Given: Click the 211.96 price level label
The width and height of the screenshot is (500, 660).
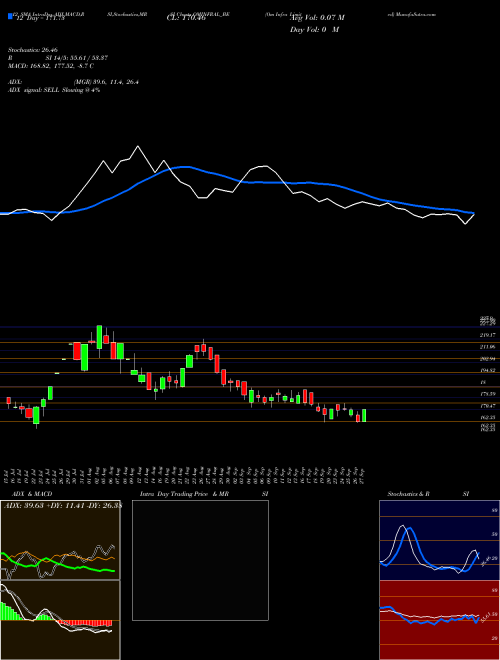Looking at the screenshot, I should [x=487, y=347].
